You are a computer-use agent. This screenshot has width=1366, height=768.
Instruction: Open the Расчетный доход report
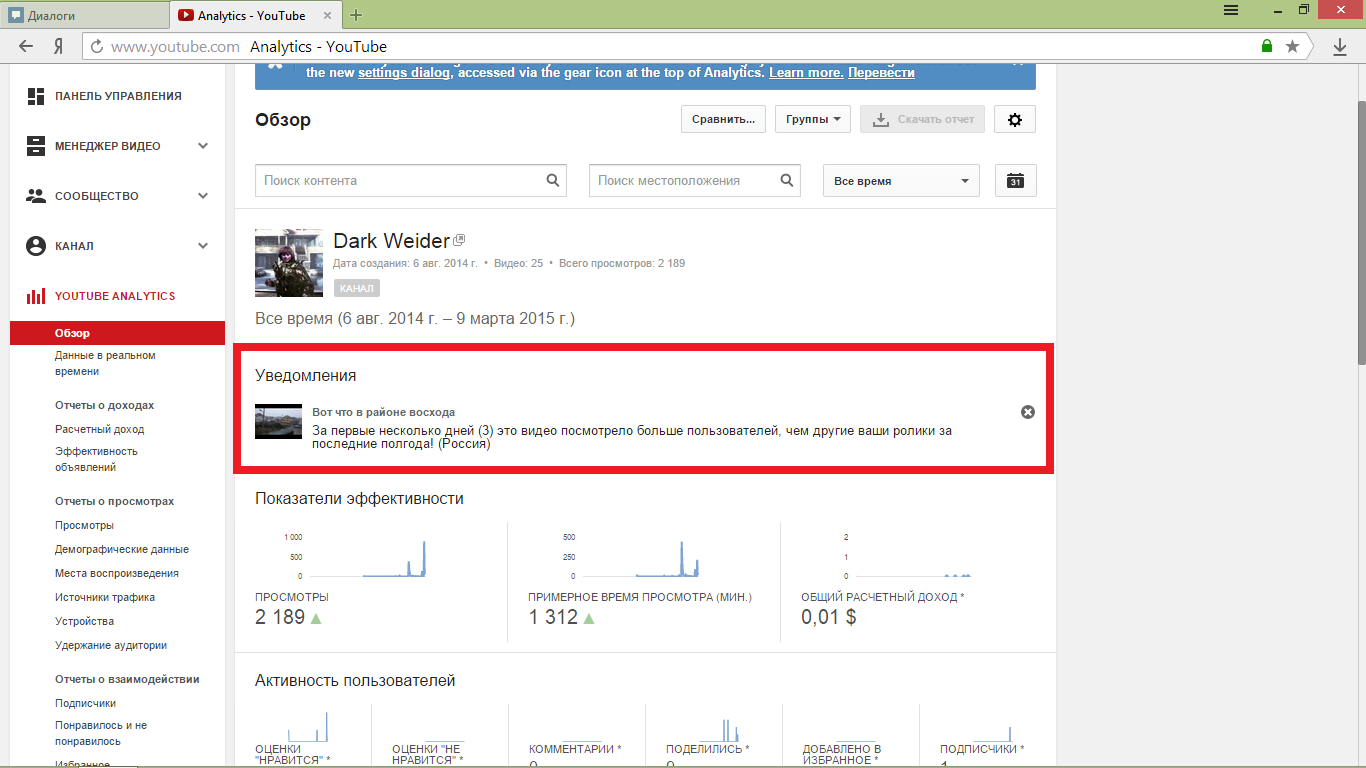(100, 429)
